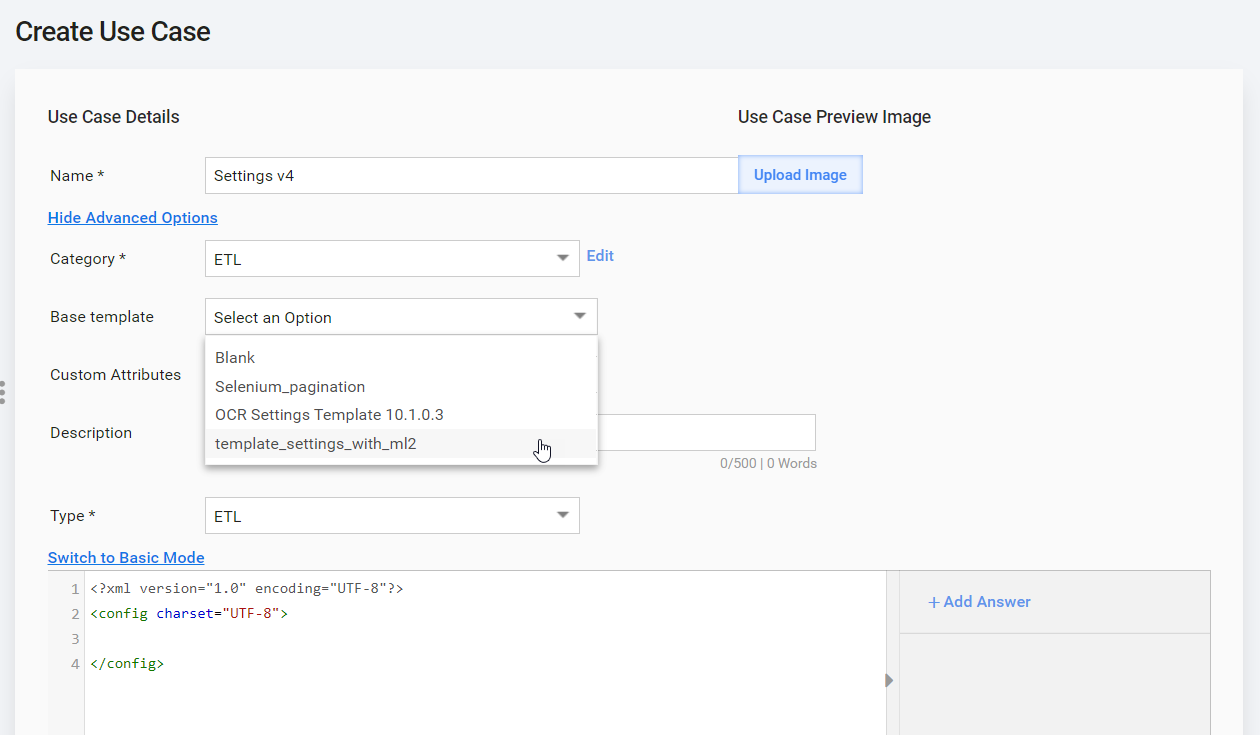The image size is (1260, 735).
Task: Open the Type dropdown
Action: [392, 516]
